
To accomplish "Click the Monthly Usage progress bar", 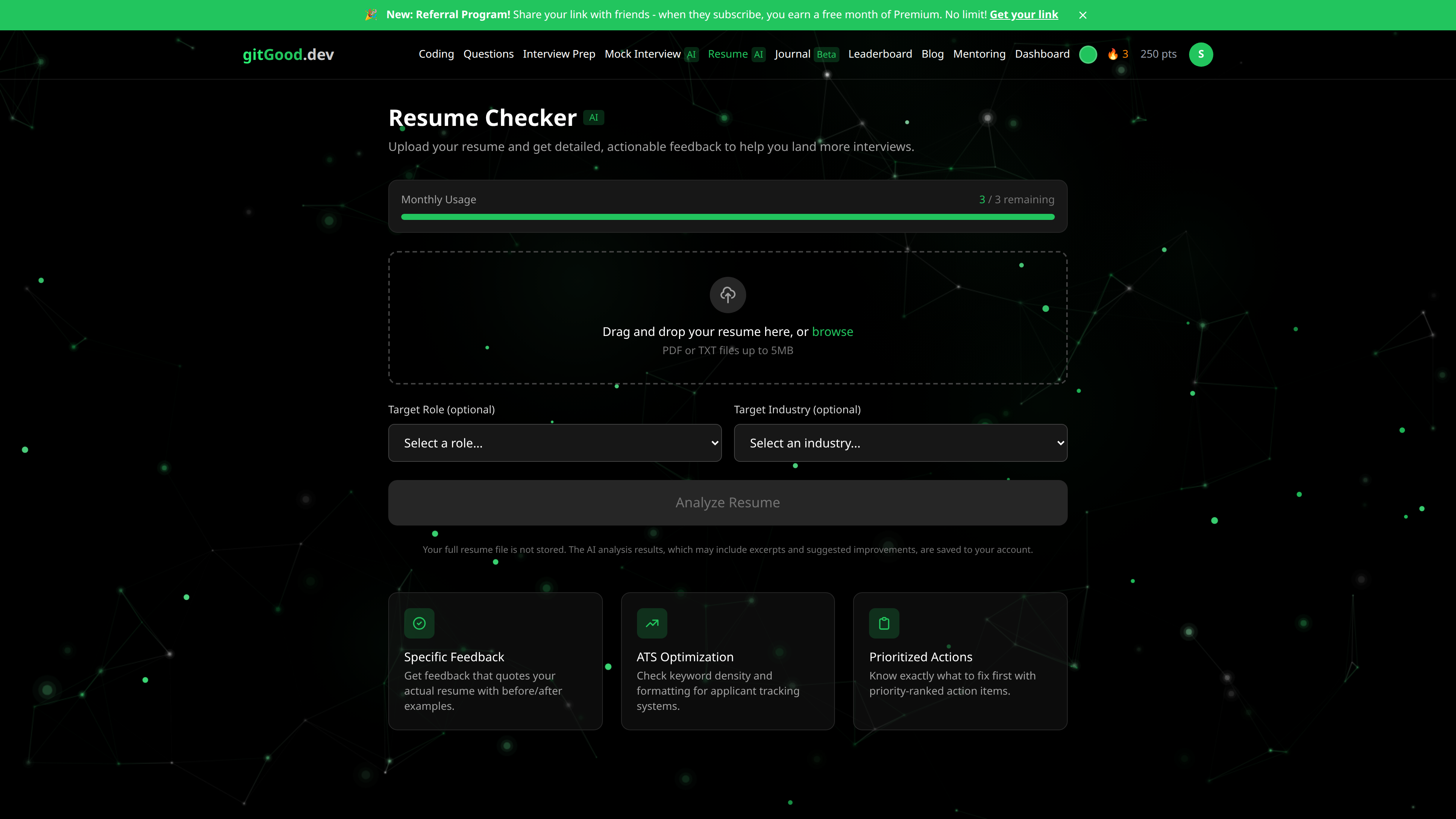I will point(727,217).
